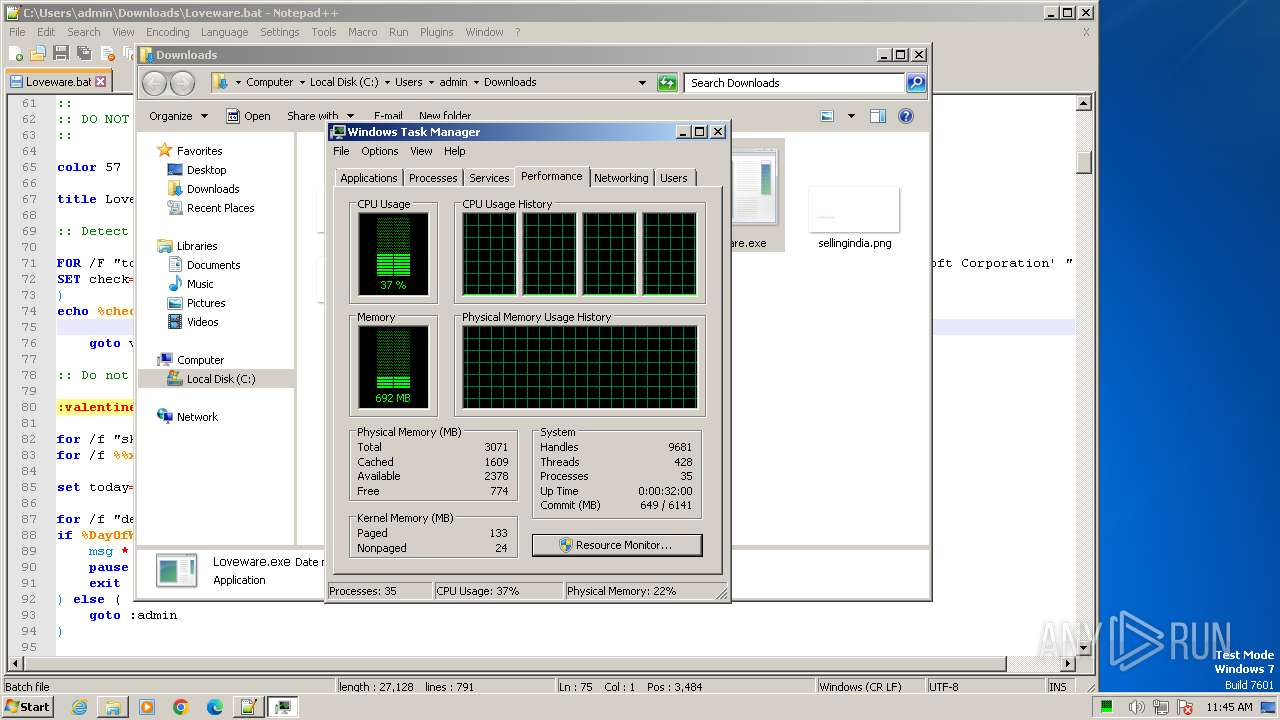Expand the Local Disk (C:) breadcrumb arrow
The image size is (1280, 720).
point(387,83)
